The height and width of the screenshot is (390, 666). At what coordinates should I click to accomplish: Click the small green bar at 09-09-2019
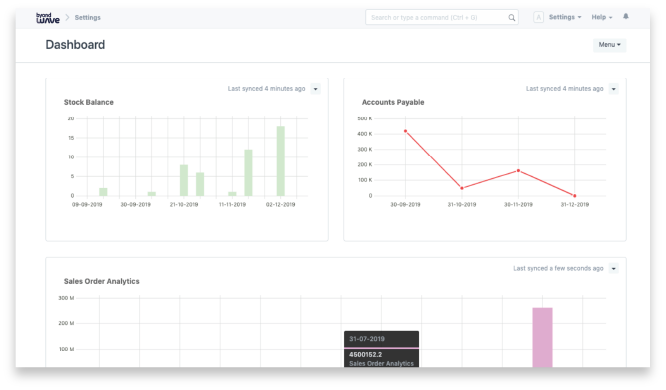[x=103, y=192]
